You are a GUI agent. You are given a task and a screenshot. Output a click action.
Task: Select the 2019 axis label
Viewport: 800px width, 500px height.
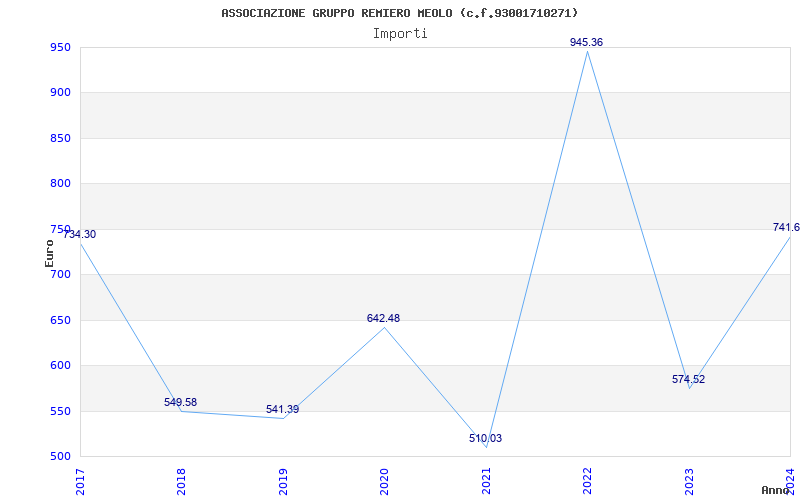[x=283, y=482]
